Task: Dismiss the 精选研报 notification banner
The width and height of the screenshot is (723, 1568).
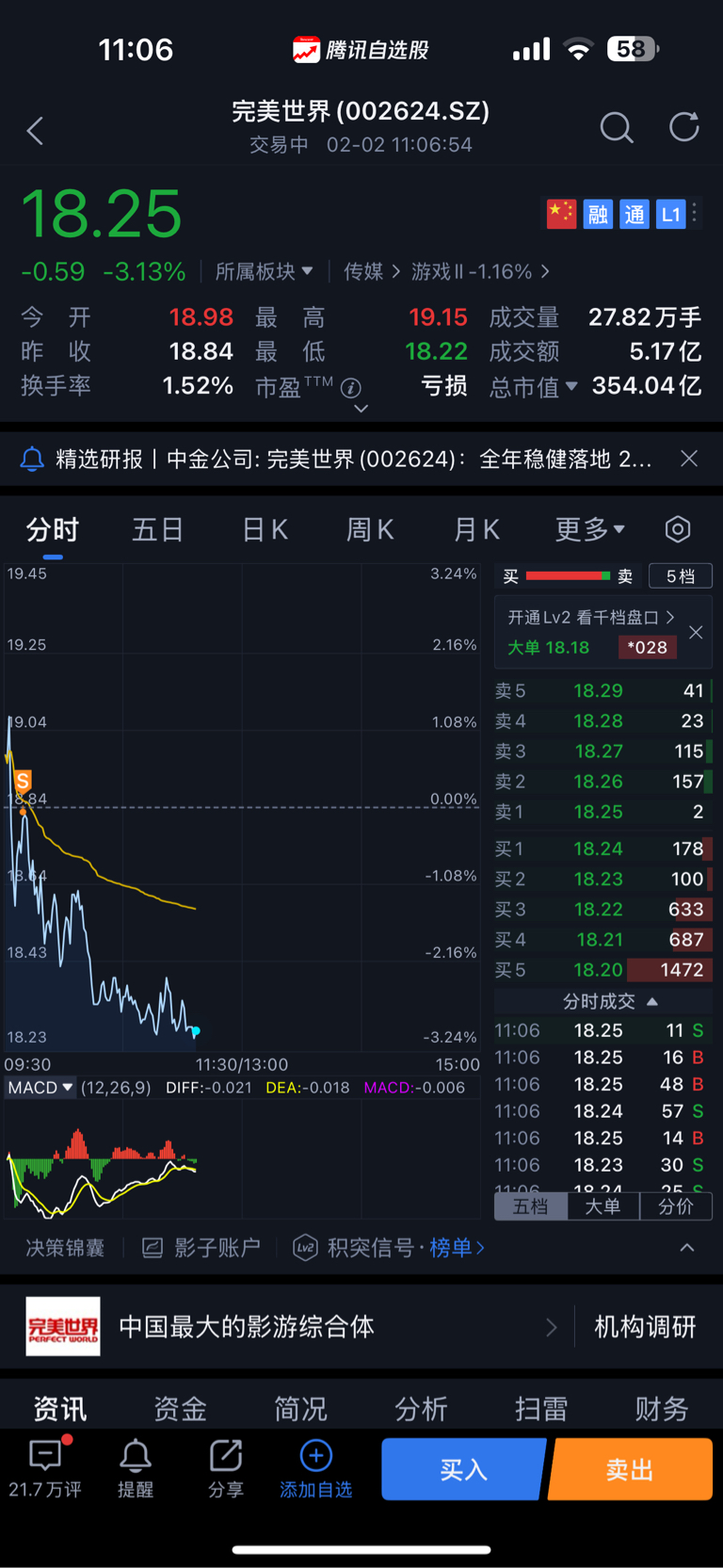Action: tap(689, 459)
